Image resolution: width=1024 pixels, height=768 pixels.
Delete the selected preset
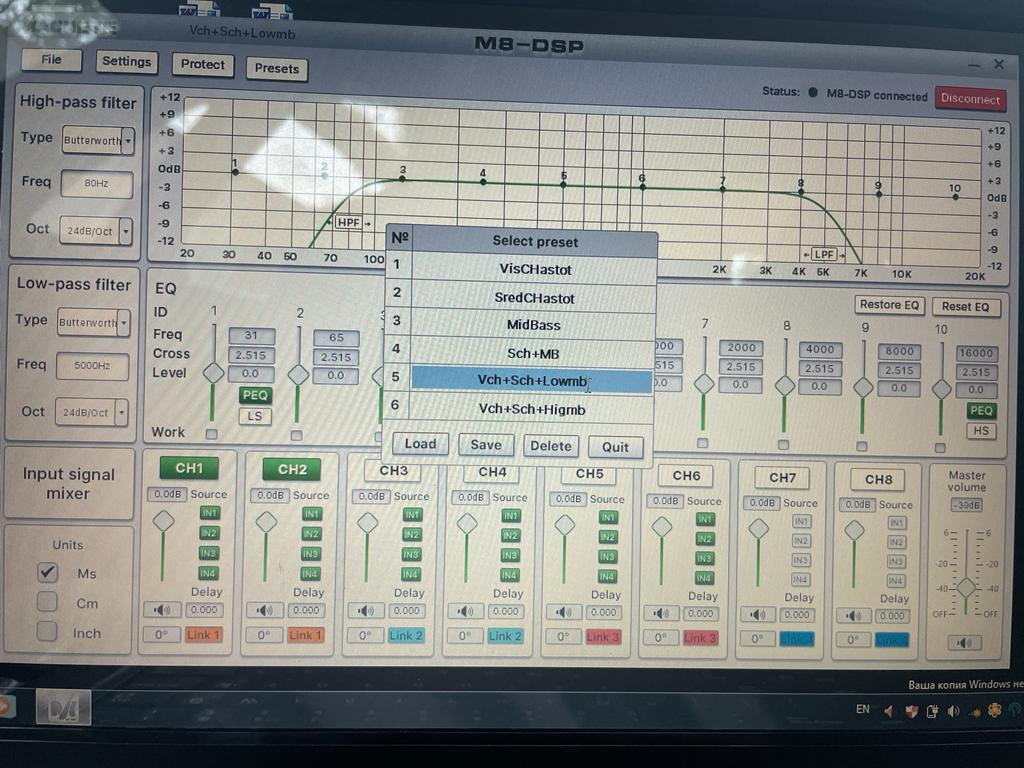tap(551, 446)
